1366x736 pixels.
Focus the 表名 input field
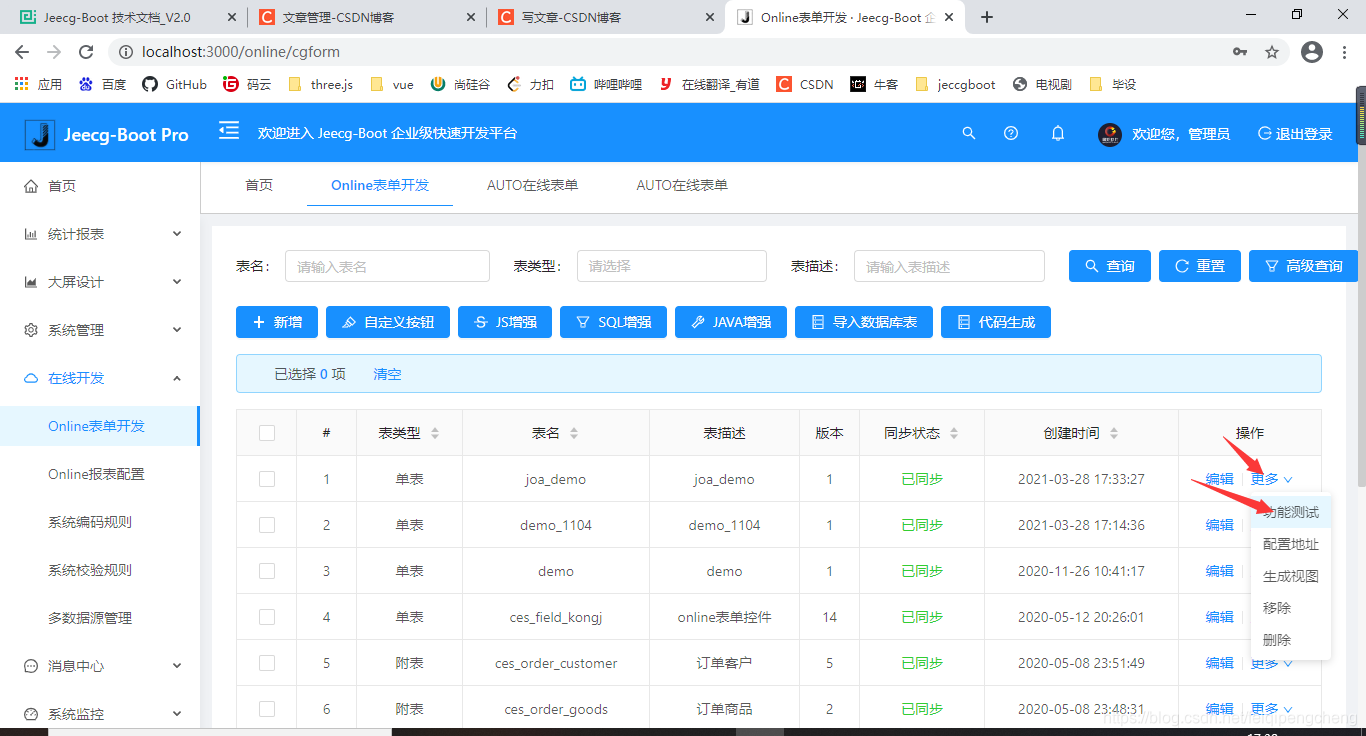point(387,266)
